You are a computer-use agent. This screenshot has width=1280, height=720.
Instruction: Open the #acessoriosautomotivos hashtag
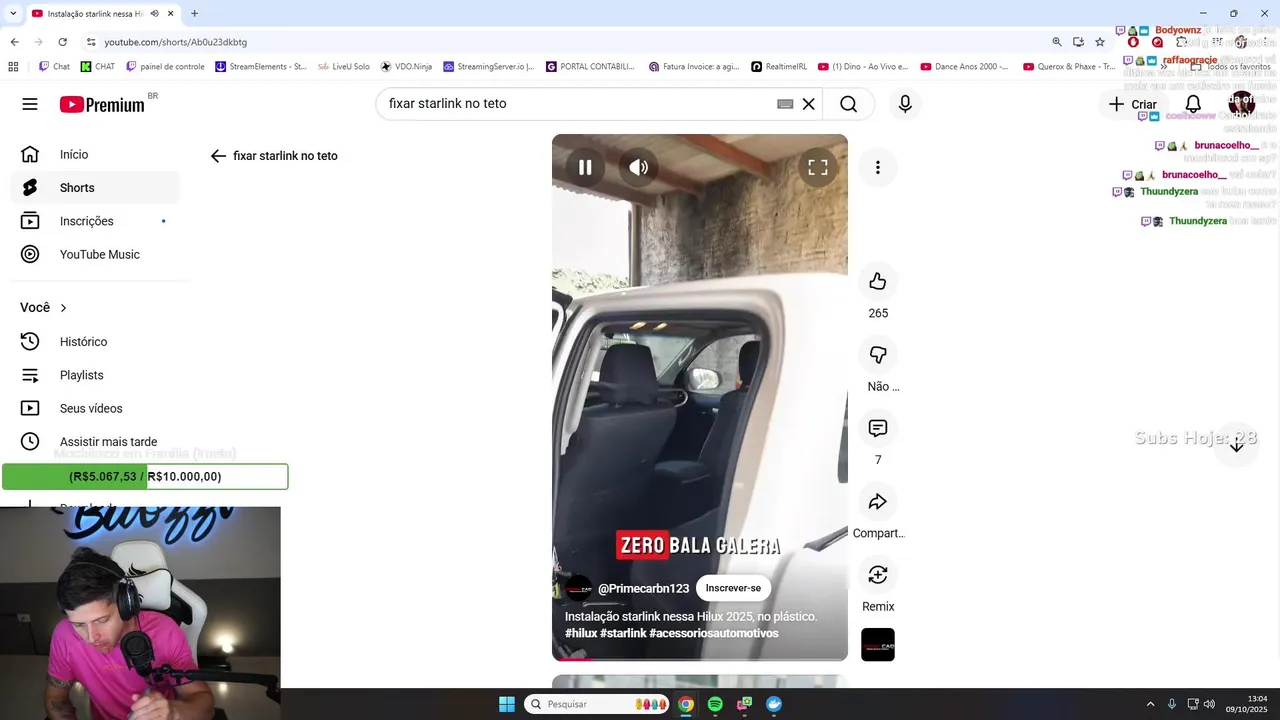click(x=713, y=633)
